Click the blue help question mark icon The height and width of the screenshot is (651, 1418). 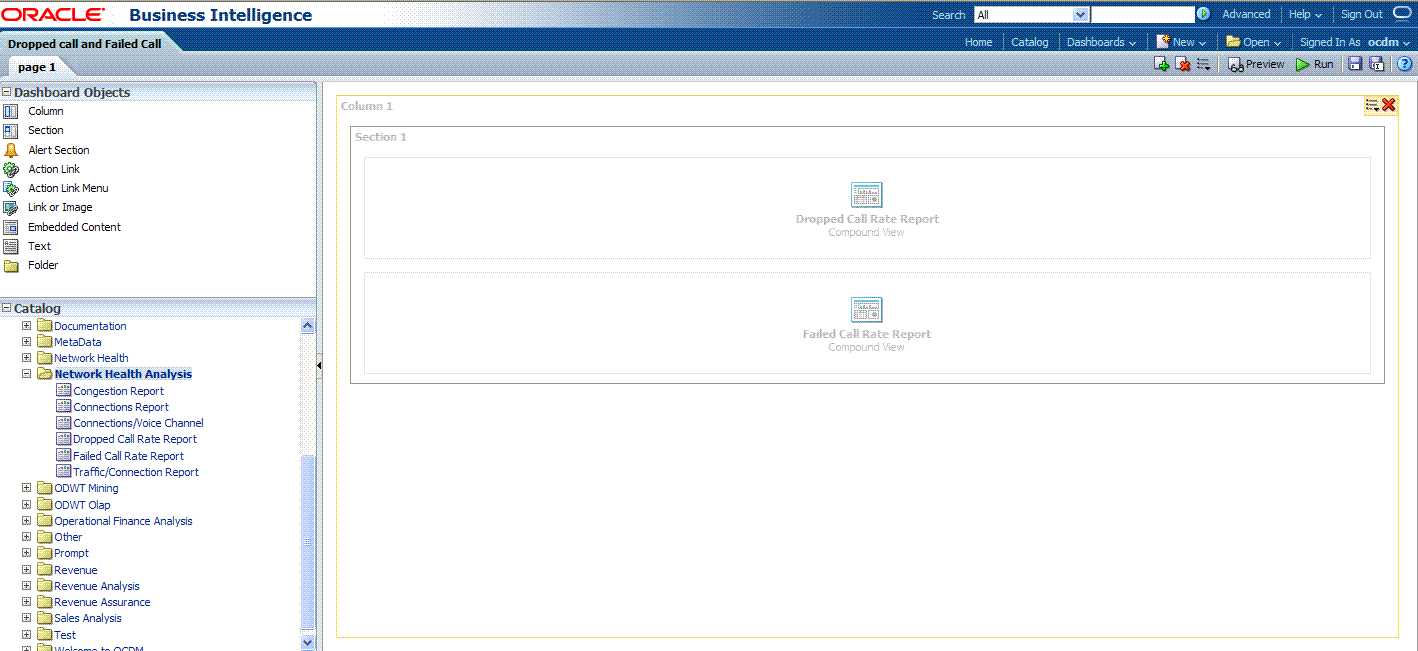point(1403,64)
